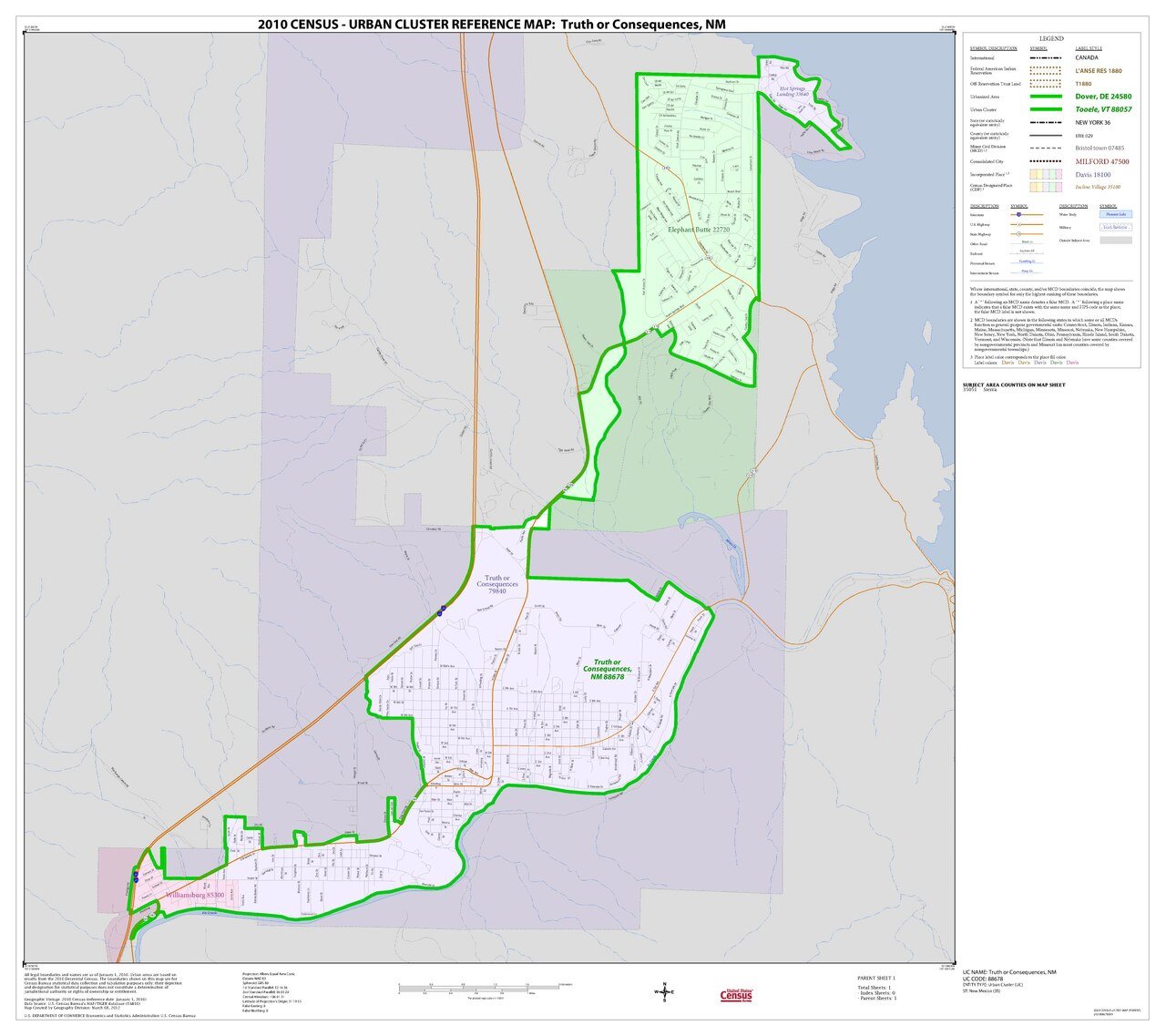
Task: Click the map scale bar
Action: pyautogui.click(x=485, y=988)
